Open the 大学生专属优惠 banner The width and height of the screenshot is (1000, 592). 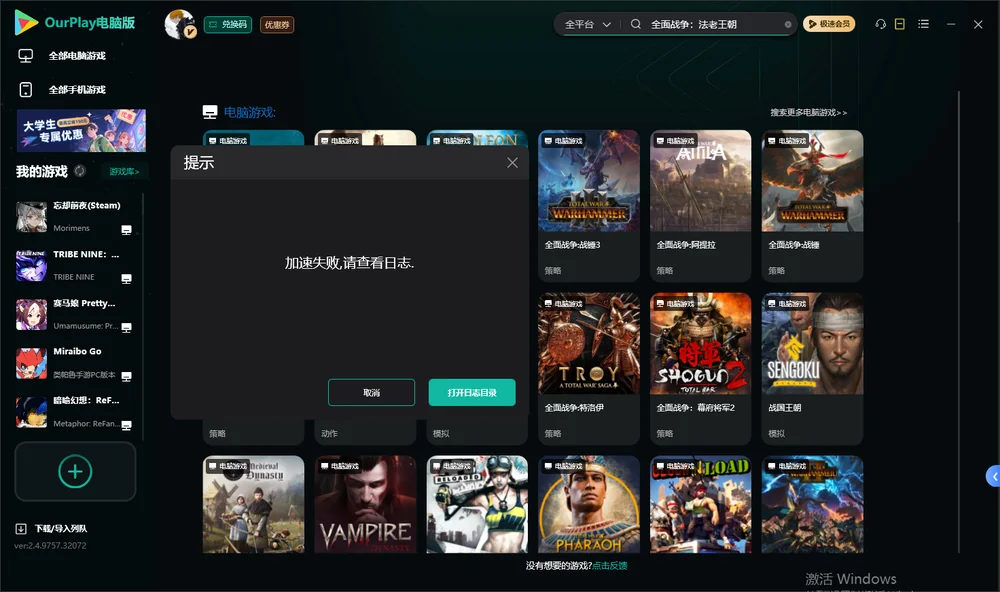tap(81, 130)
